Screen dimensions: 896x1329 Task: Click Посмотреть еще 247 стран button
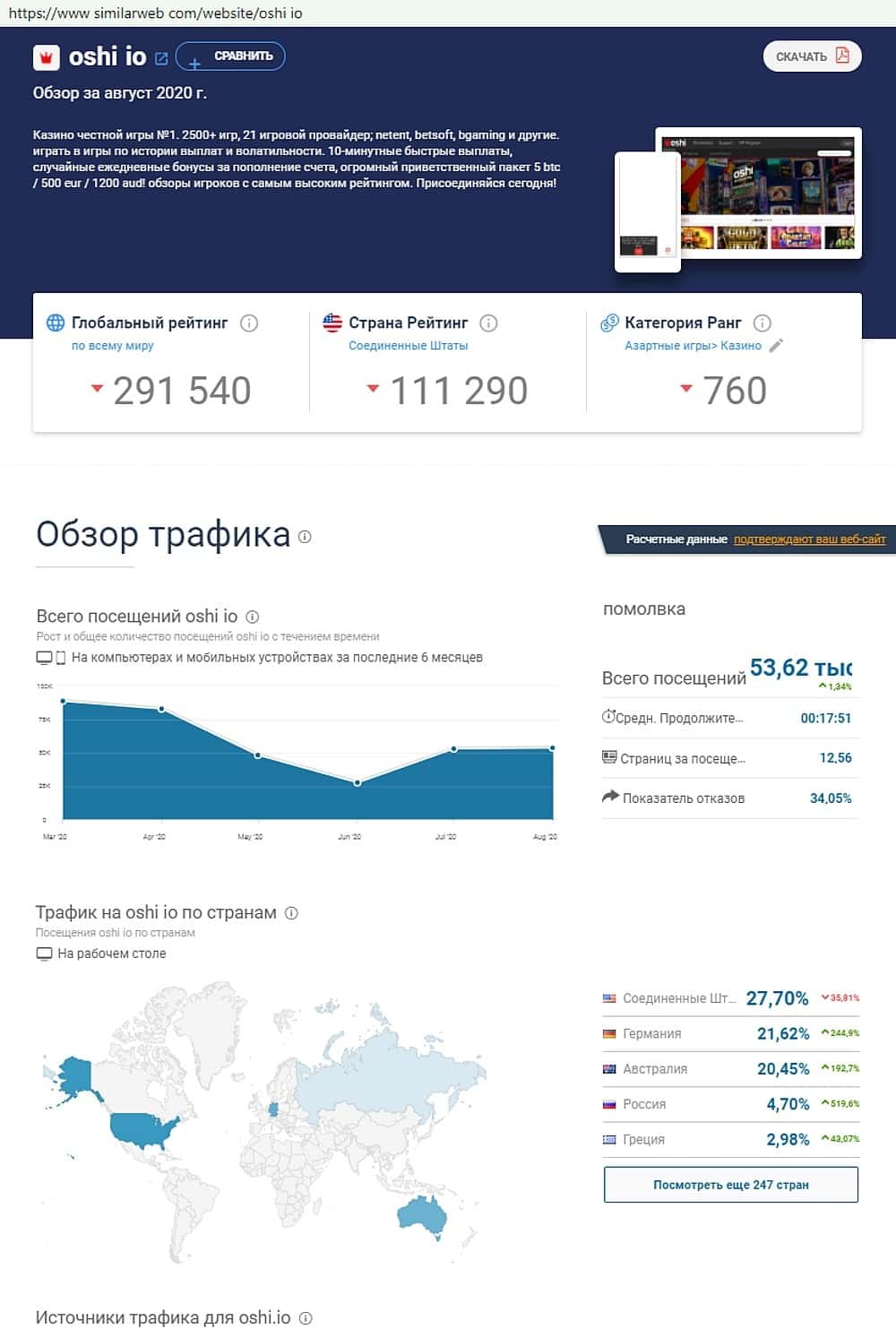pos(731,1185)
